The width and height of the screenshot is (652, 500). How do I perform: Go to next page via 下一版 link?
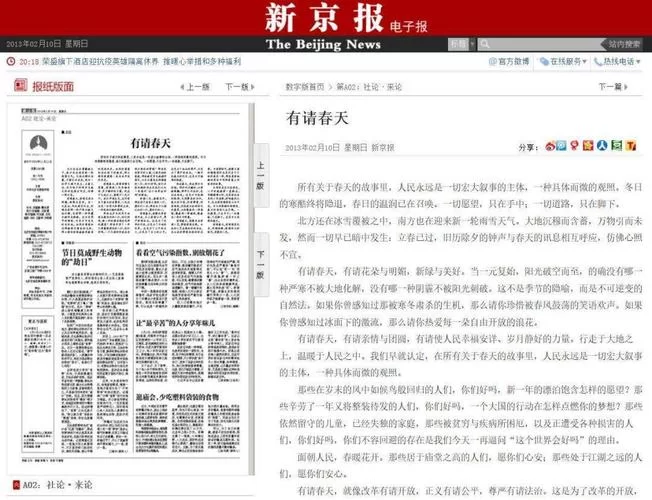pyautogui.click(x=240, y=87)
